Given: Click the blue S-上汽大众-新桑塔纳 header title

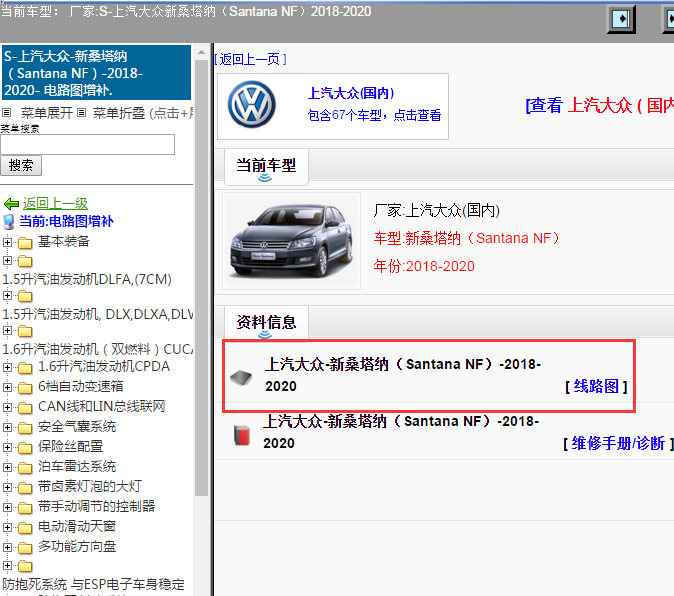Looking at the screenshot, I should click(x=96, y=73).
